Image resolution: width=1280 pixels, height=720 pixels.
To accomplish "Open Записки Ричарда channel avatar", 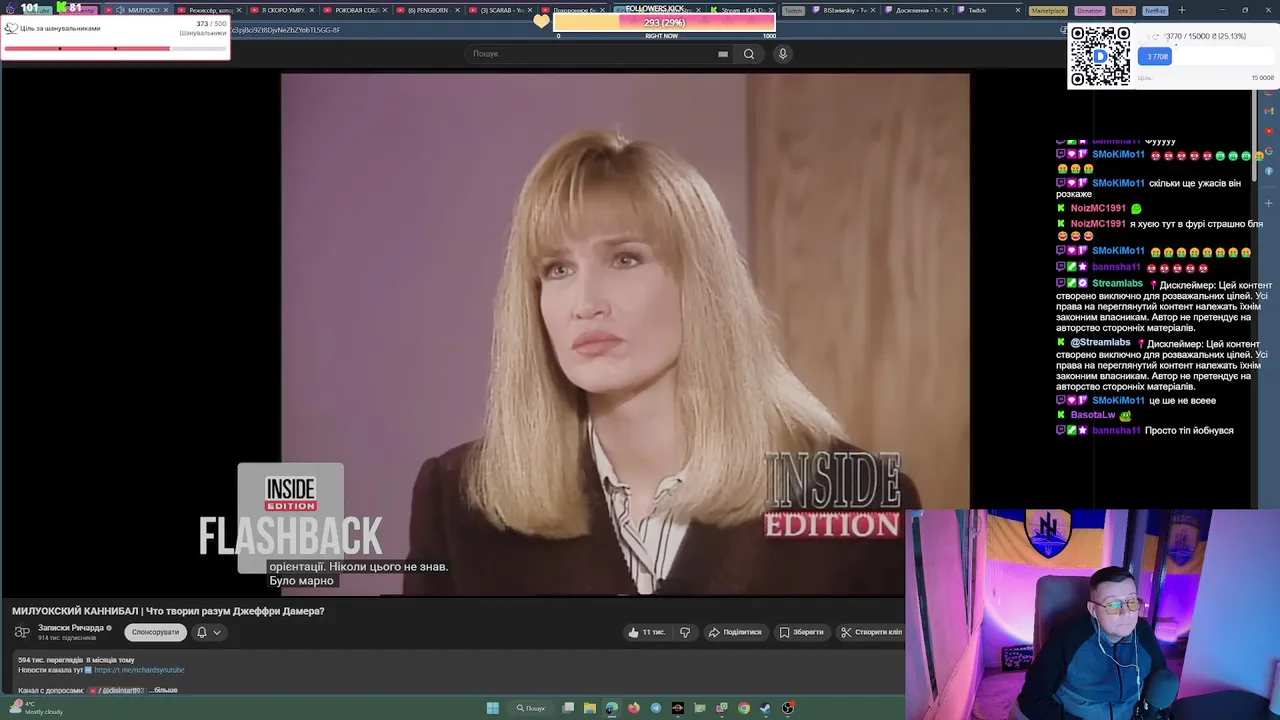I will [x=22, y=632].
